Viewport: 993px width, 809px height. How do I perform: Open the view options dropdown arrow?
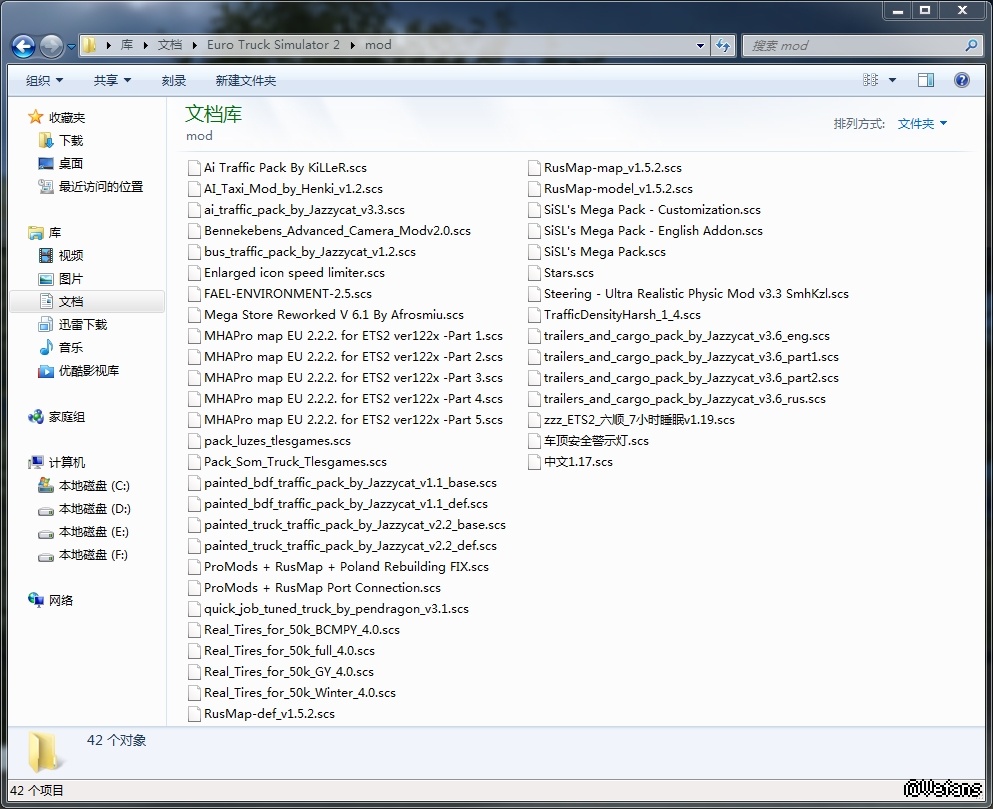(x=892, y=80)
